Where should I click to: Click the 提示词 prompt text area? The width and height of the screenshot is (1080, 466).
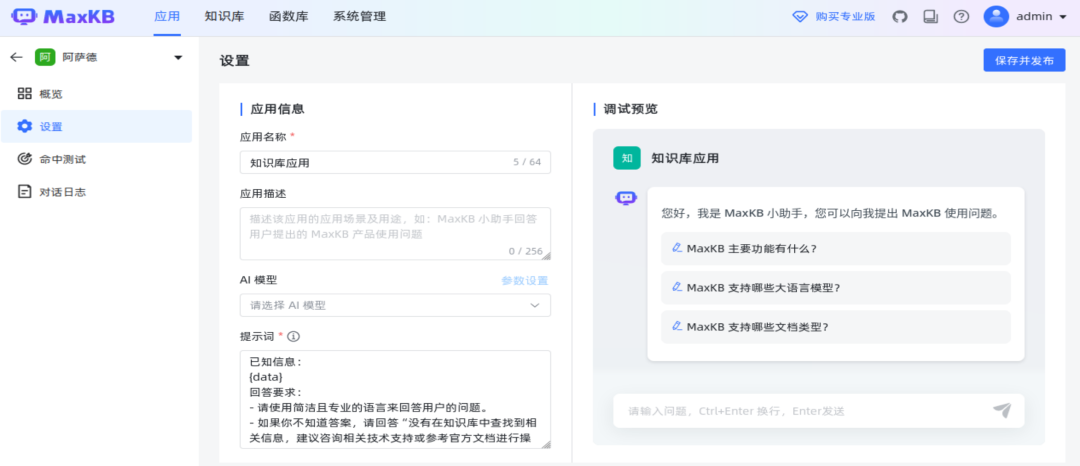click(395, 399)
